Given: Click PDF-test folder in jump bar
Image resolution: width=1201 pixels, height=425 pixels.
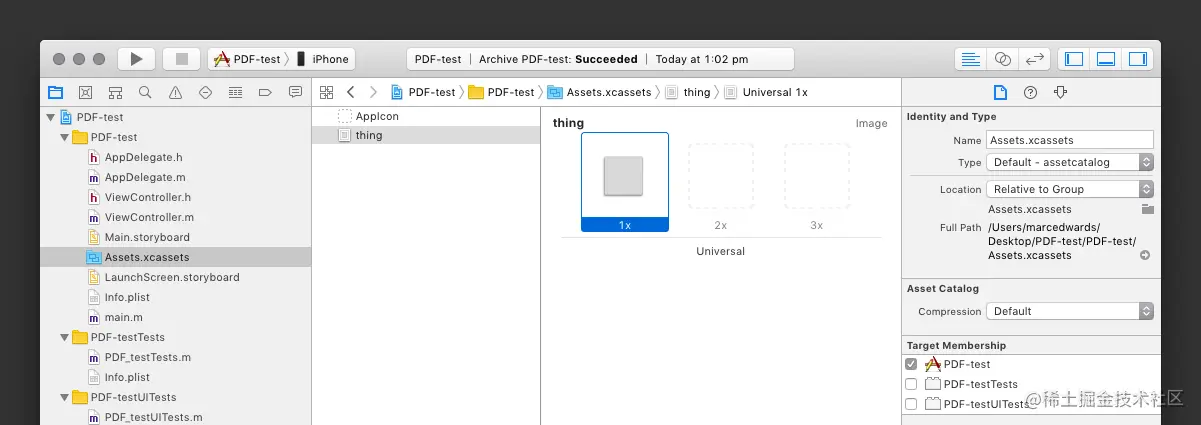Looking at the screenshot, I should [x=501, y=92].
